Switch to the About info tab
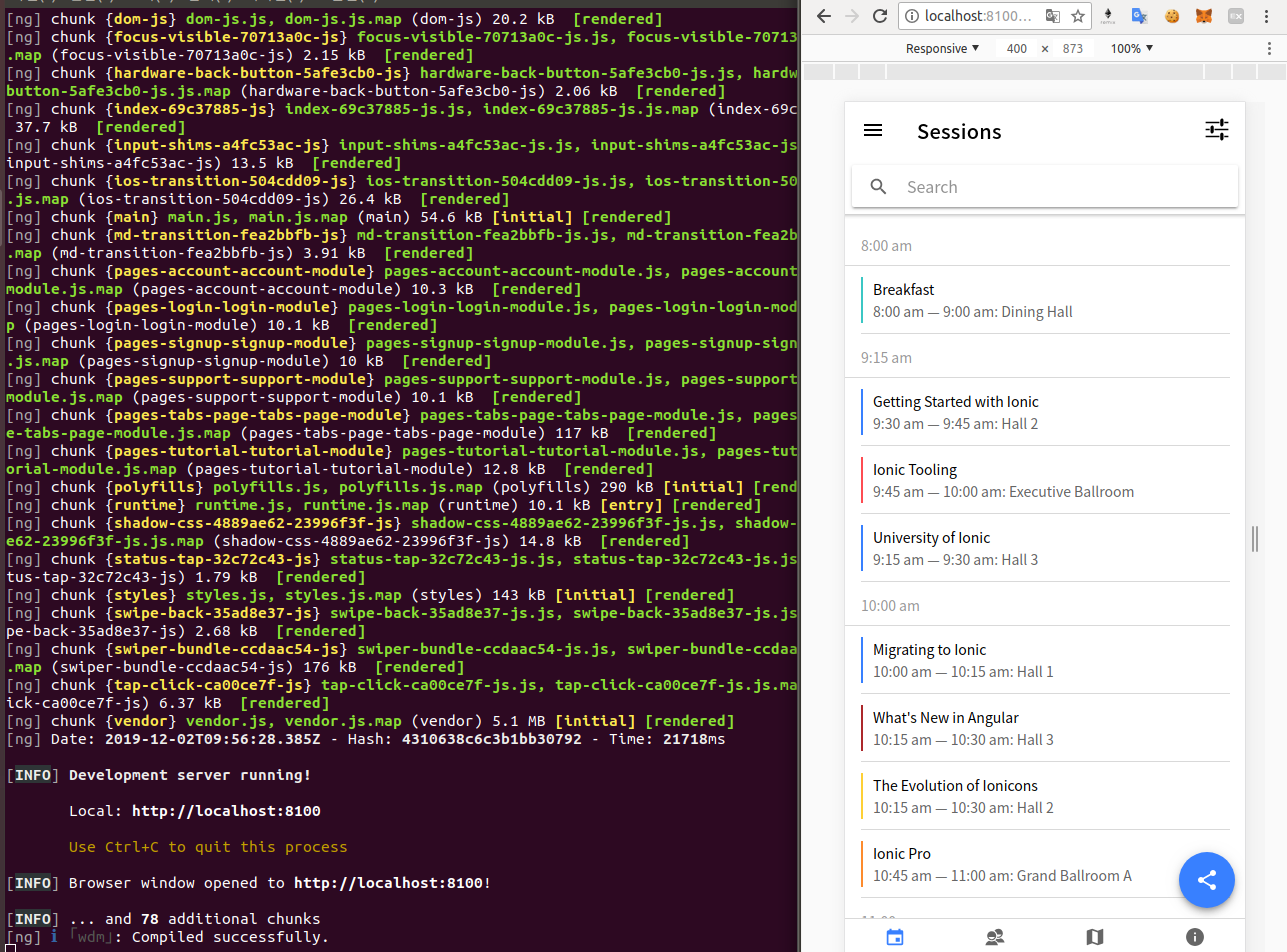The width and height of the screenshot is (1287, 952). pos(1195,937)
